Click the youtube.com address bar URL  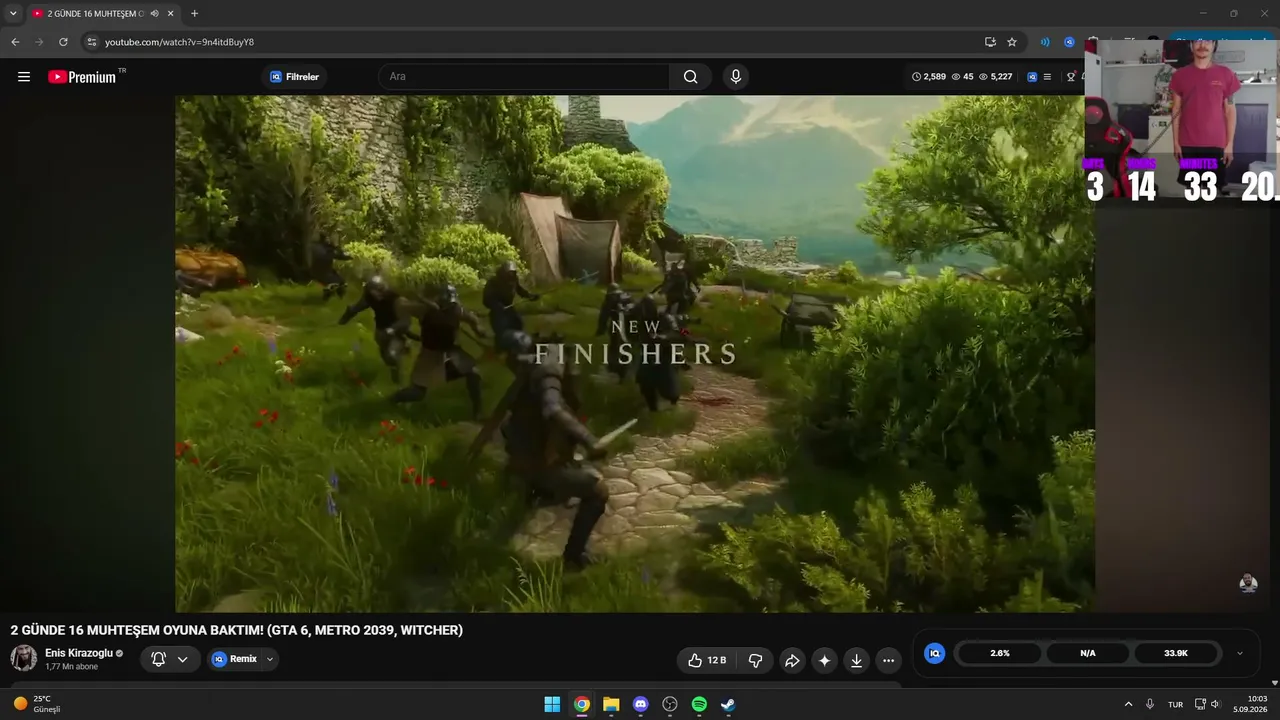click(x=180, y=42)
